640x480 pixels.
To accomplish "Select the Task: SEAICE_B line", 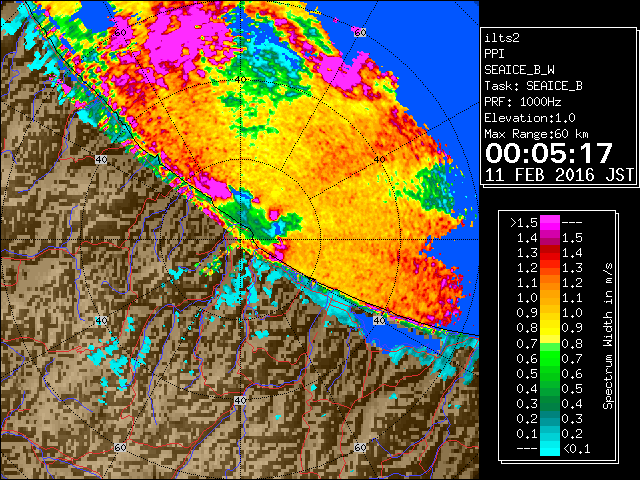I will [533, 86].
